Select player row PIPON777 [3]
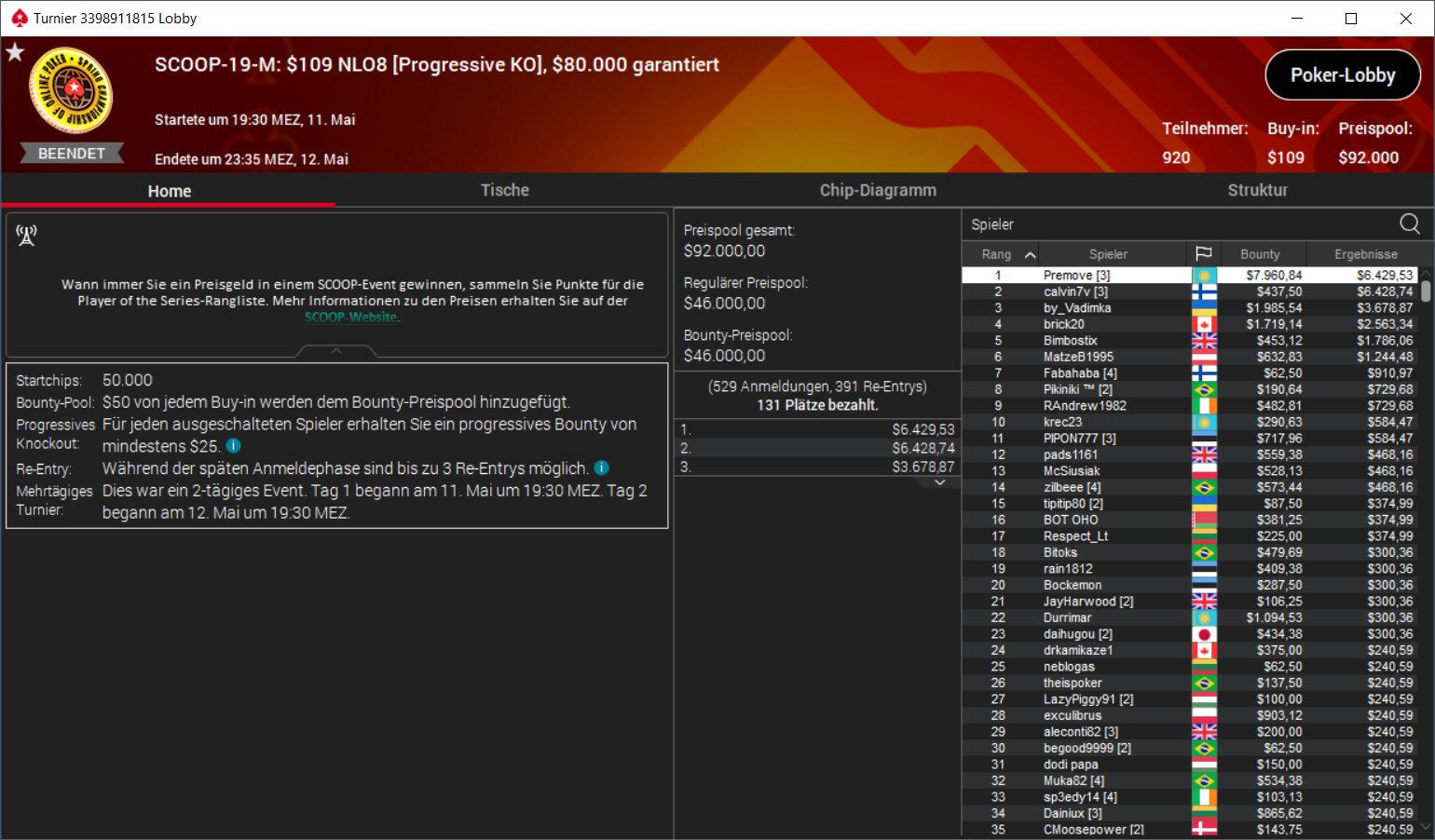Image resolution: width=1435 pixels, height=840 pixels. point(1189,439)
